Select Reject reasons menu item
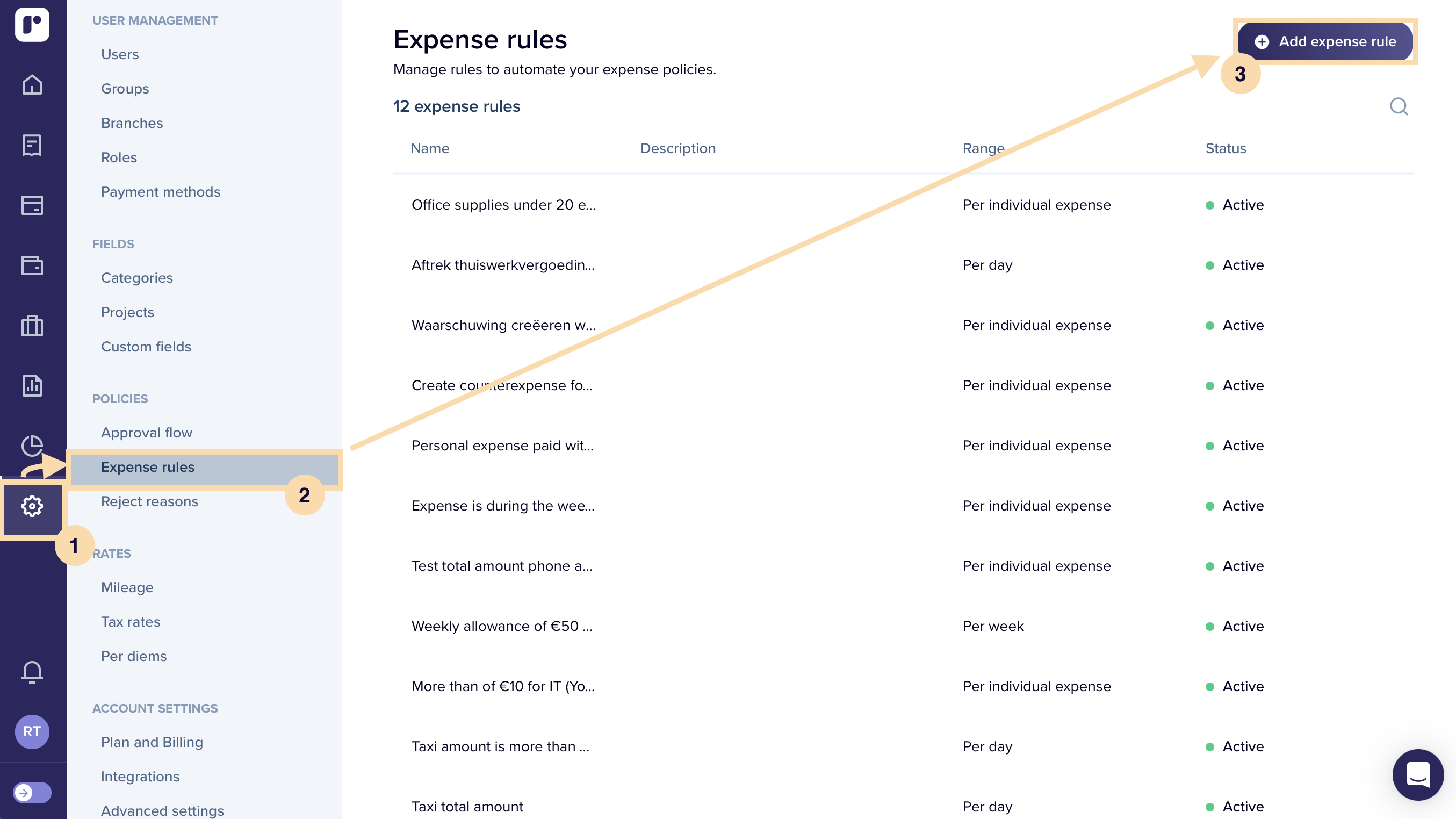The height and width of the screenshot is (819, 1456). (x=149, y=501)
